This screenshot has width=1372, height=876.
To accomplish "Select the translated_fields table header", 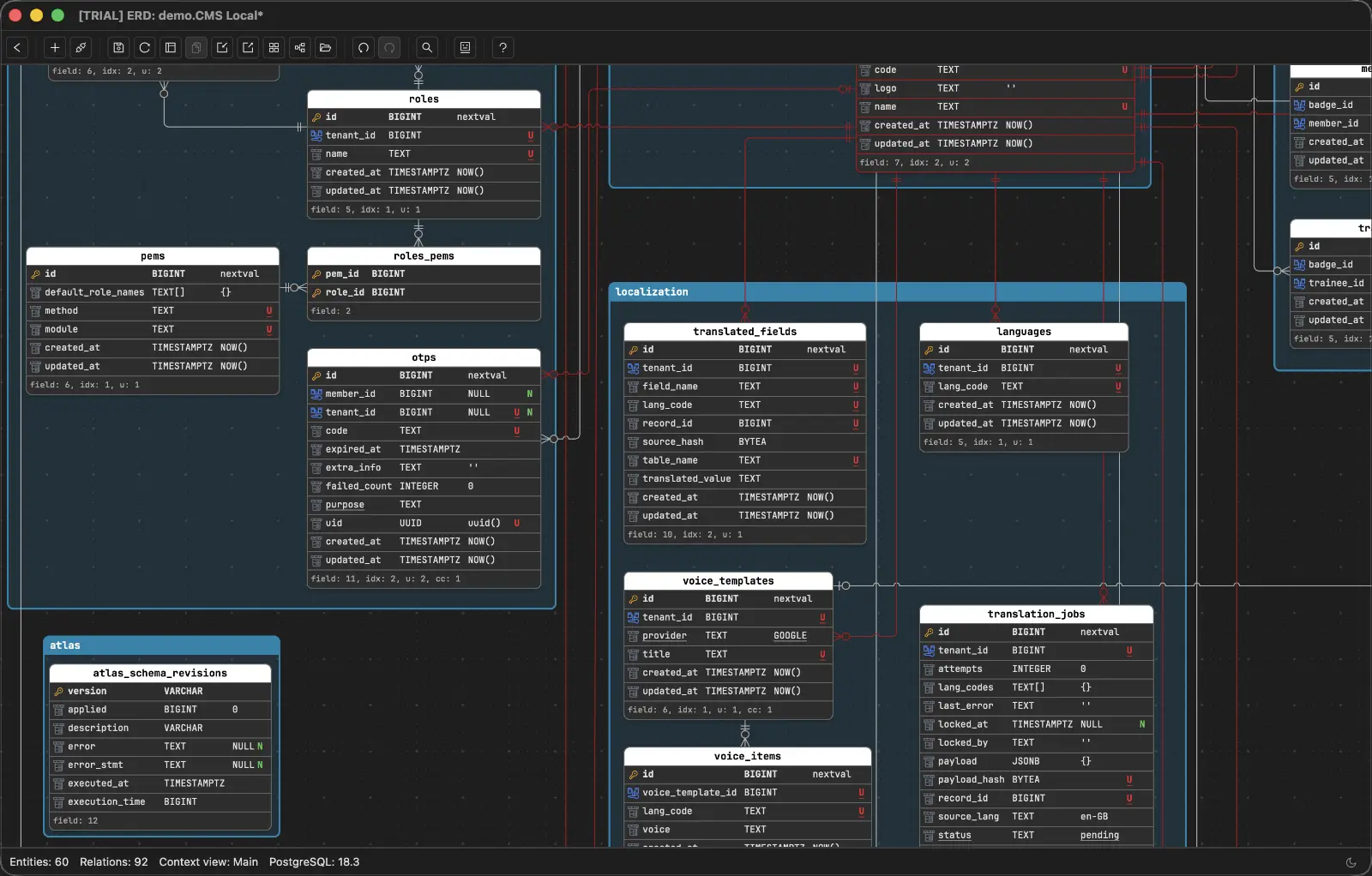I will click(x=744, y=332).
